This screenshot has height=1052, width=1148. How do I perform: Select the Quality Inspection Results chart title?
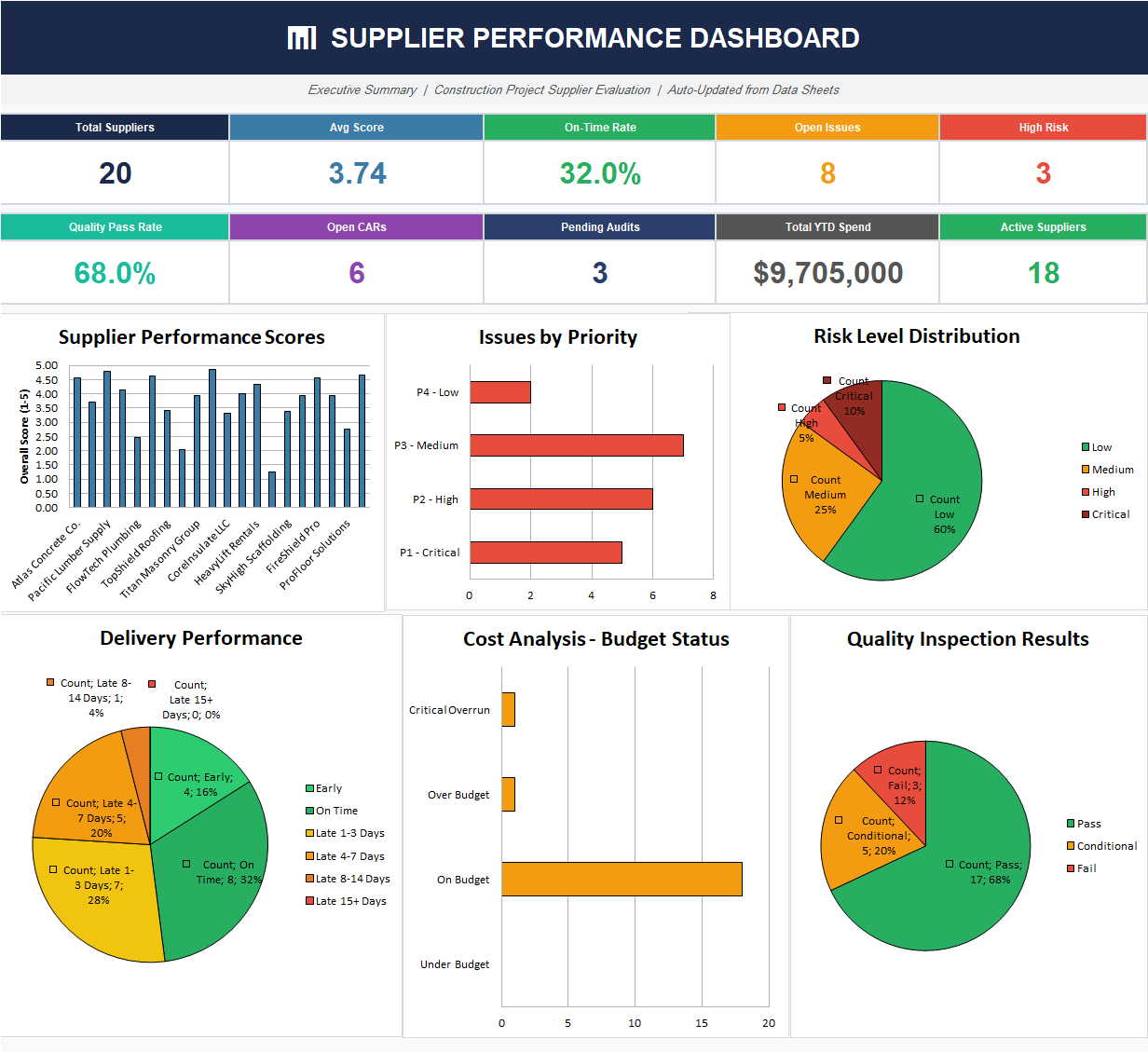(x=968, y=639)
